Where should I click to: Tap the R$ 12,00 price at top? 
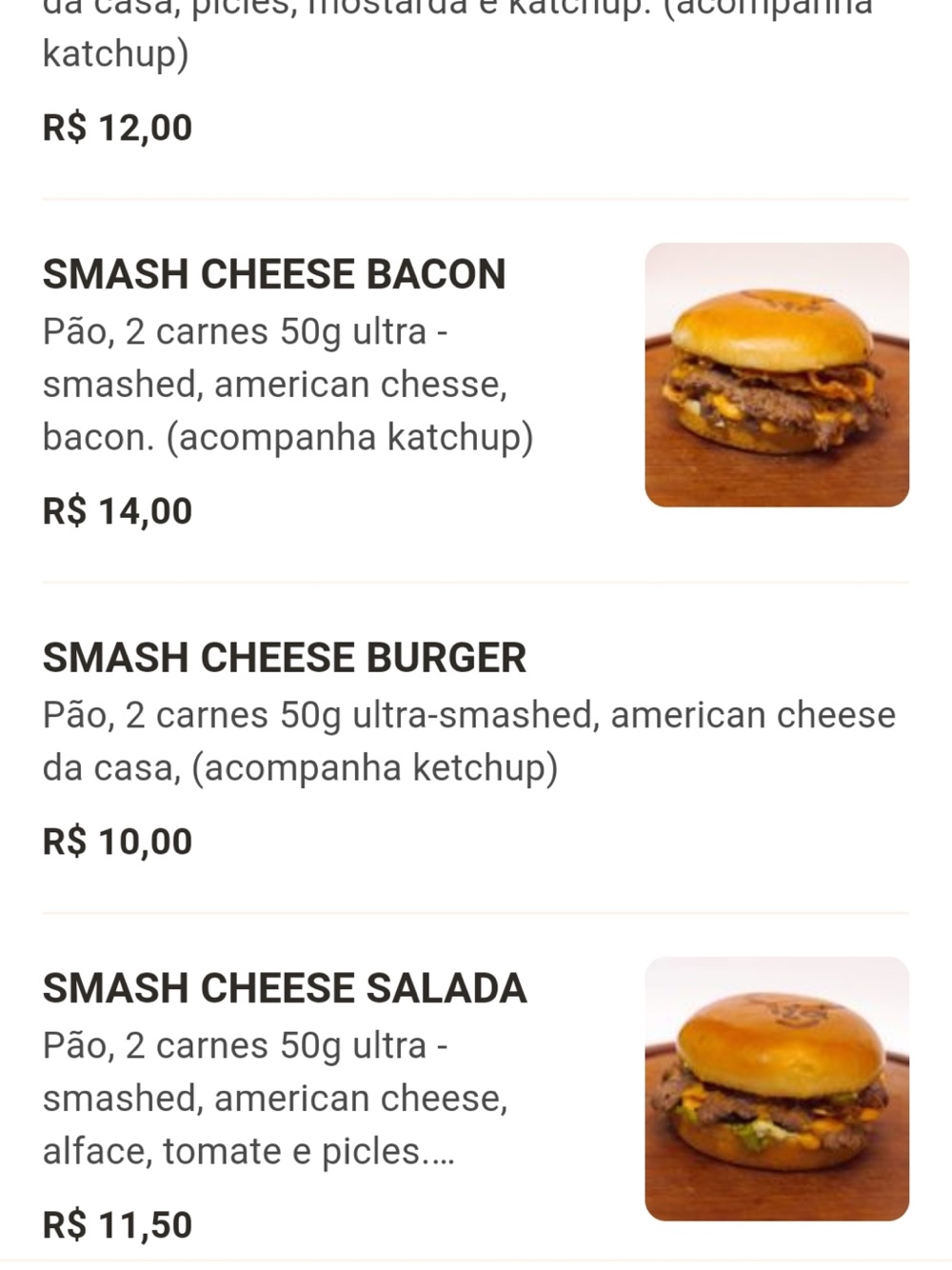117,128
